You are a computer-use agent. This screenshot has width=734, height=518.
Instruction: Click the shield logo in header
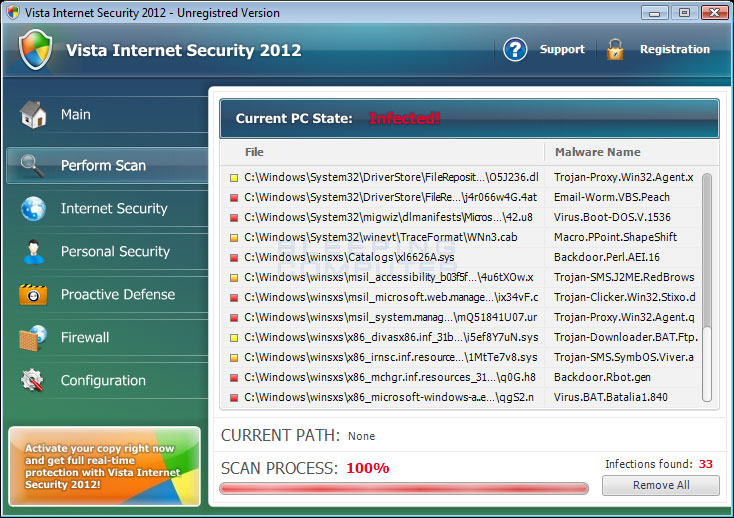point(36,50)
